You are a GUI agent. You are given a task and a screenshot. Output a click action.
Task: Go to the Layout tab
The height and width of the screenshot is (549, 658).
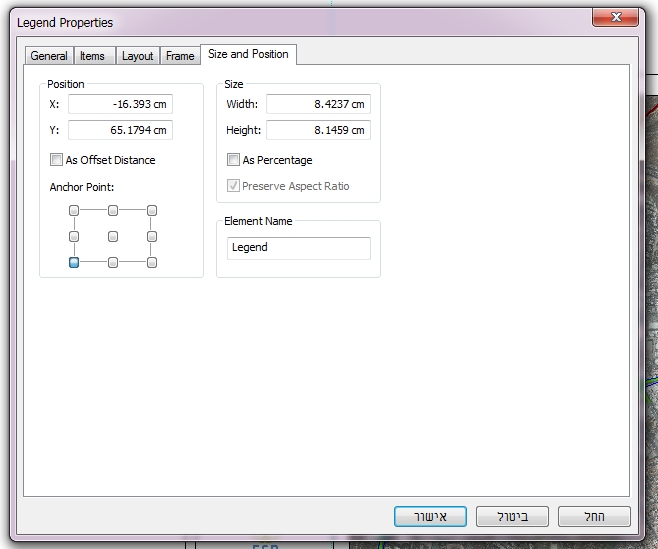138,55
